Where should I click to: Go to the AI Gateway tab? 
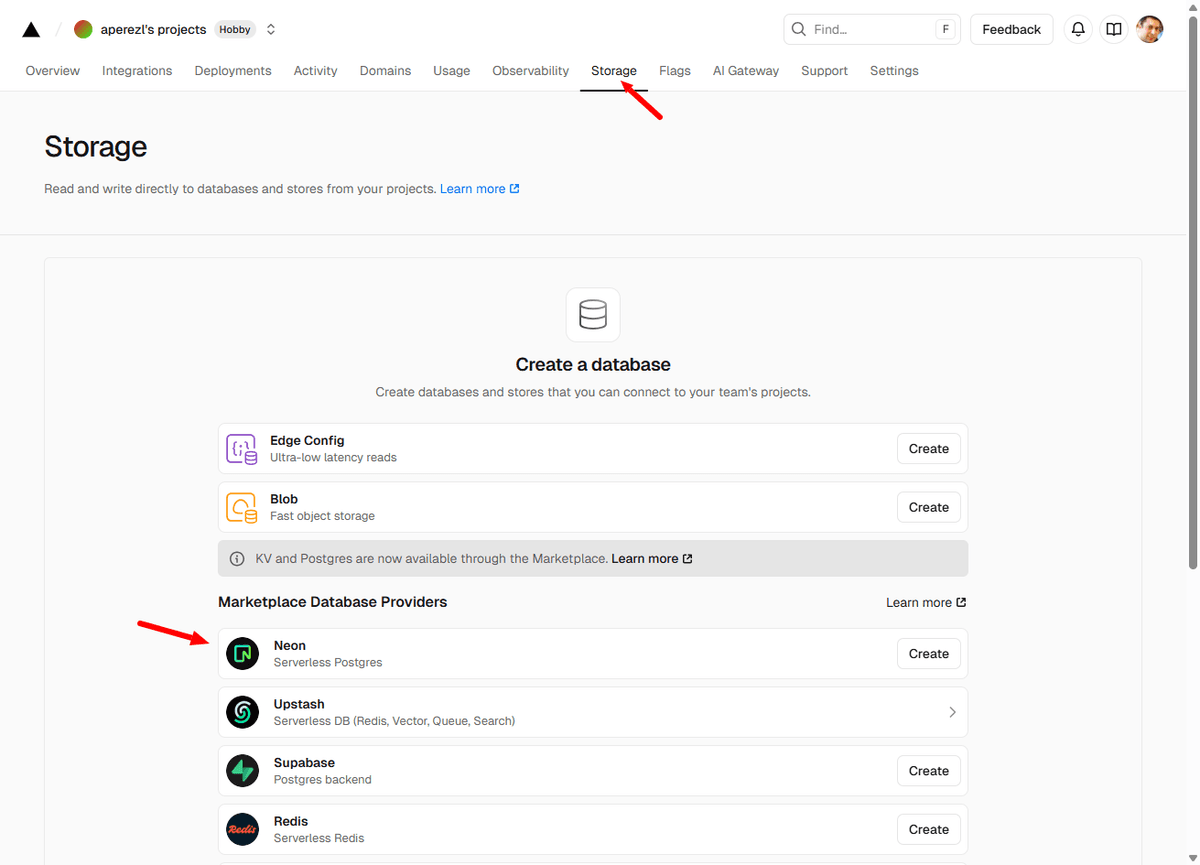pos(745,71)
